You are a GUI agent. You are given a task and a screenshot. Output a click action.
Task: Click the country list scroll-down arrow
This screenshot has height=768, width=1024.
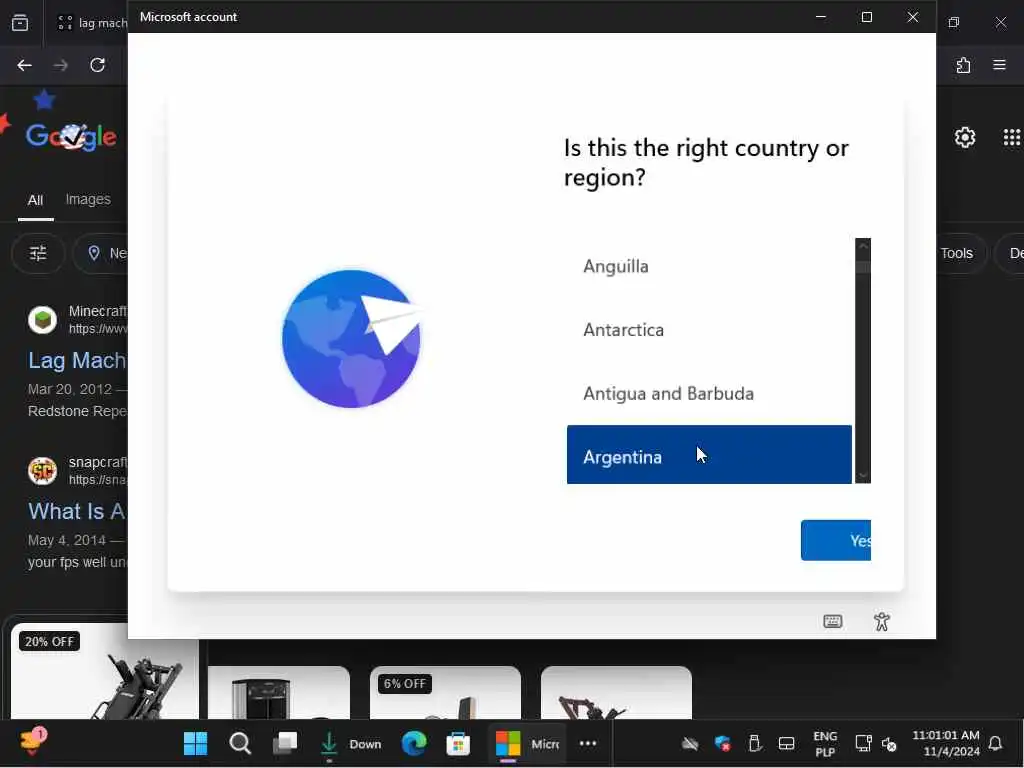[x=863, y=476]
